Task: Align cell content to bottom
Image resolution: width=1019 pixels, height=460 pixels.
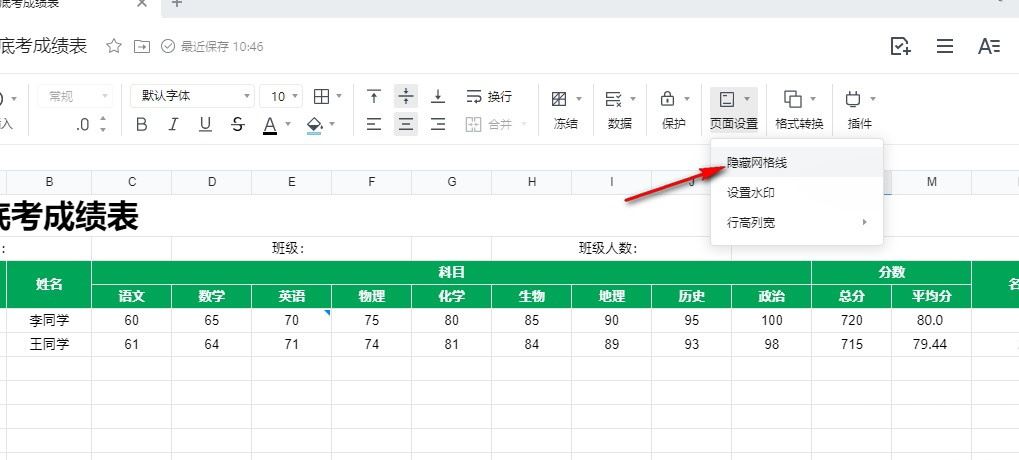Action: (438, 97)
